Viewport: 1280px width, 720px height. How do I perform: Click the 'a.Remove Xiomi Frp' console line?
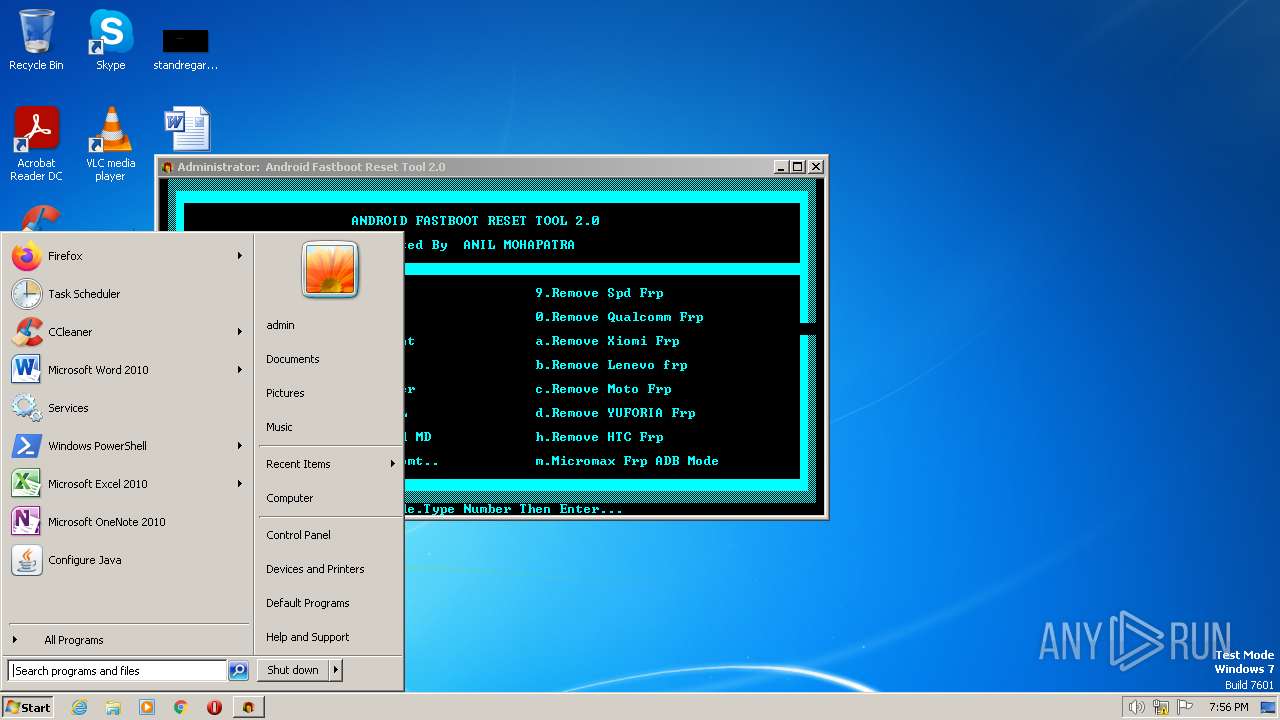tap(607, 341)
